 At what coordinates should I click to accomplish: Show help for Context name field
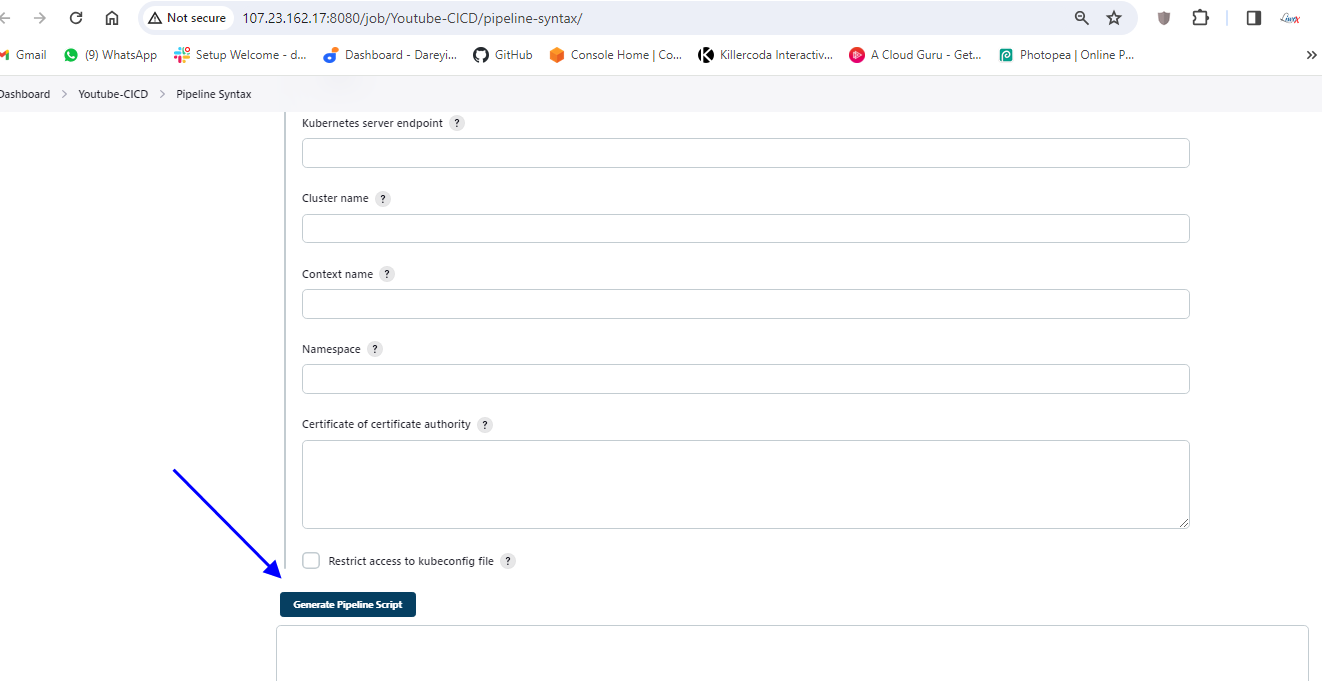point(387,274)
